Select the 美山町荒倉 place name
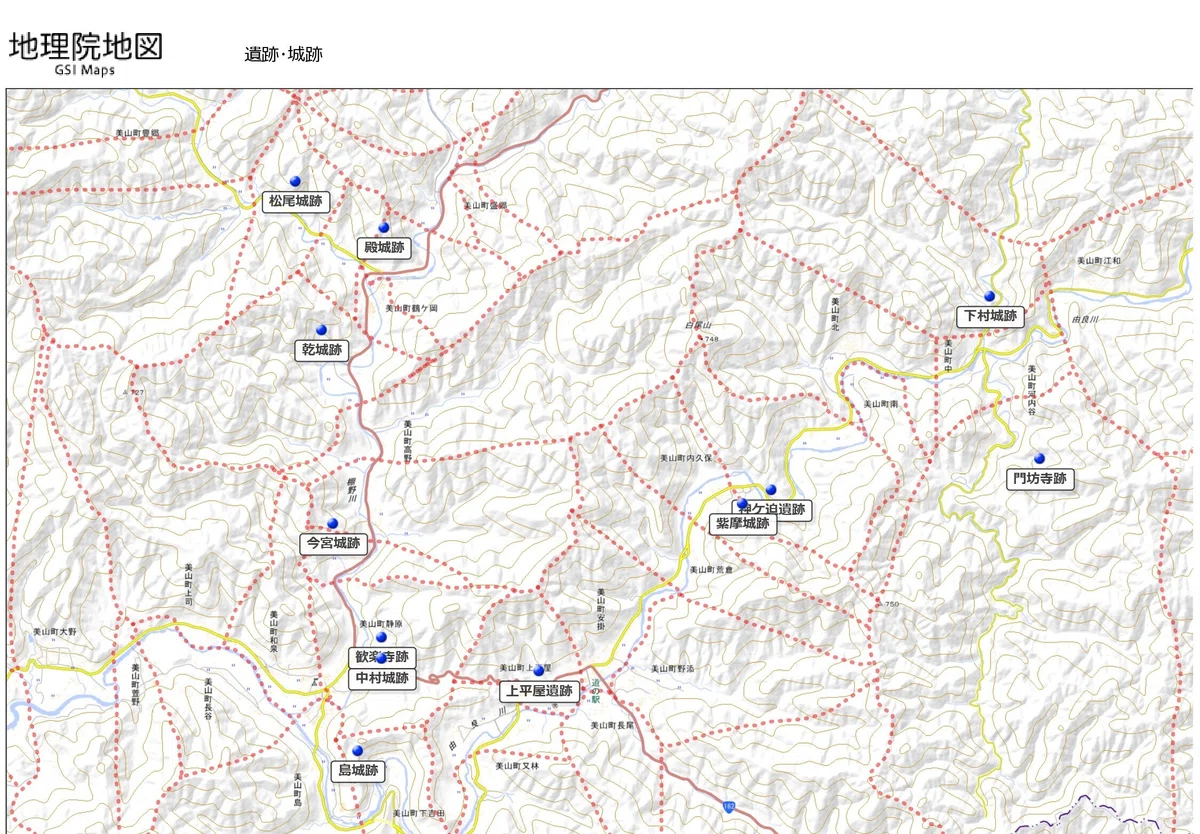This screenshot has height=834, width=1200. click(x=712, y=569)
